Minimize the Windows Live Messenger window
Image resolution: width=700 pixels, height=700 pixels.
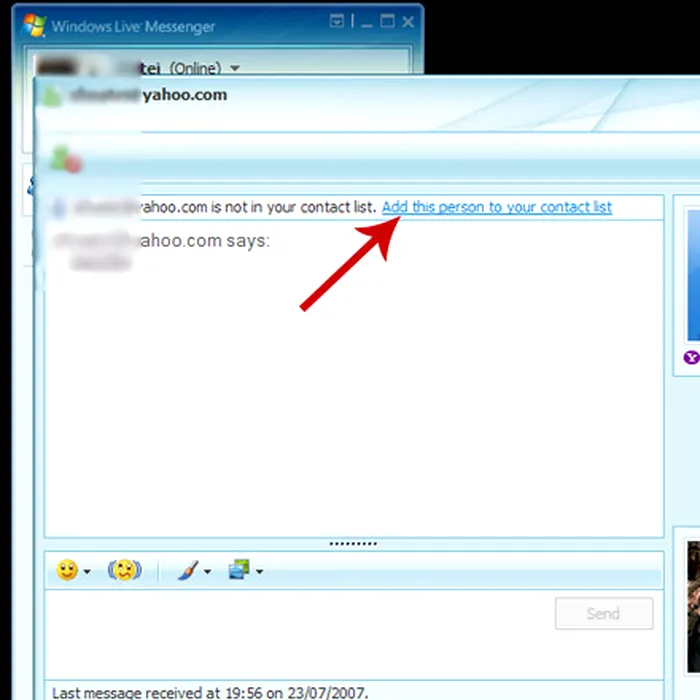[367, 23]
